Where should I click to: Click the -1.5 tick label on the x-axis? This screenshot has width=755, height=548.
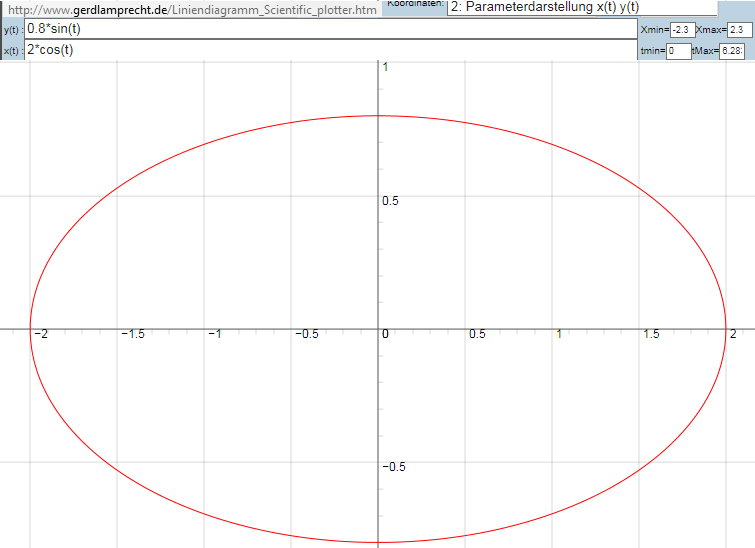click(133, 334)
